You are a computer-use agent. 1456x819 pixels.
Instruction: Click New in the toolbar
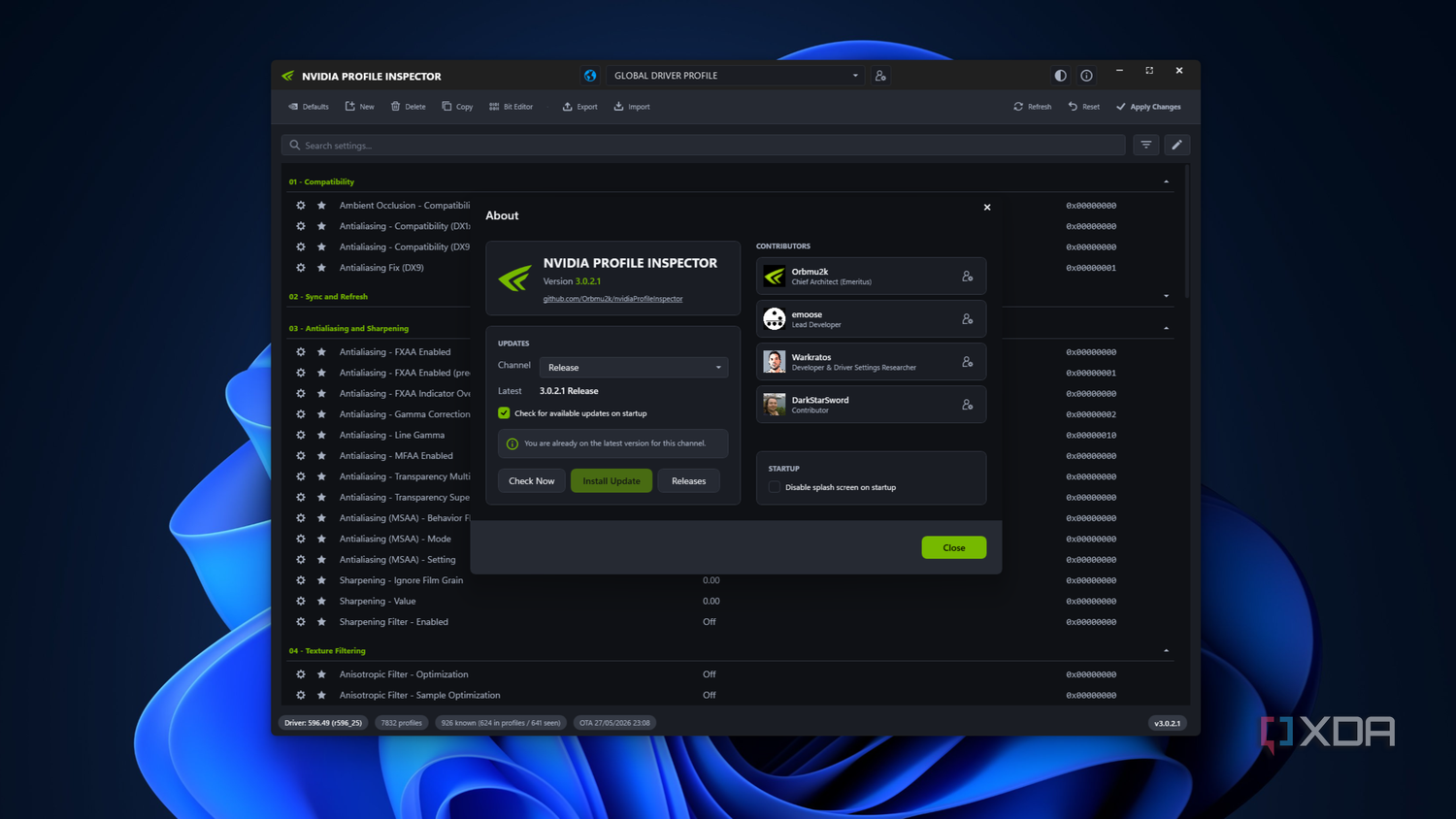tap(359, 107)
